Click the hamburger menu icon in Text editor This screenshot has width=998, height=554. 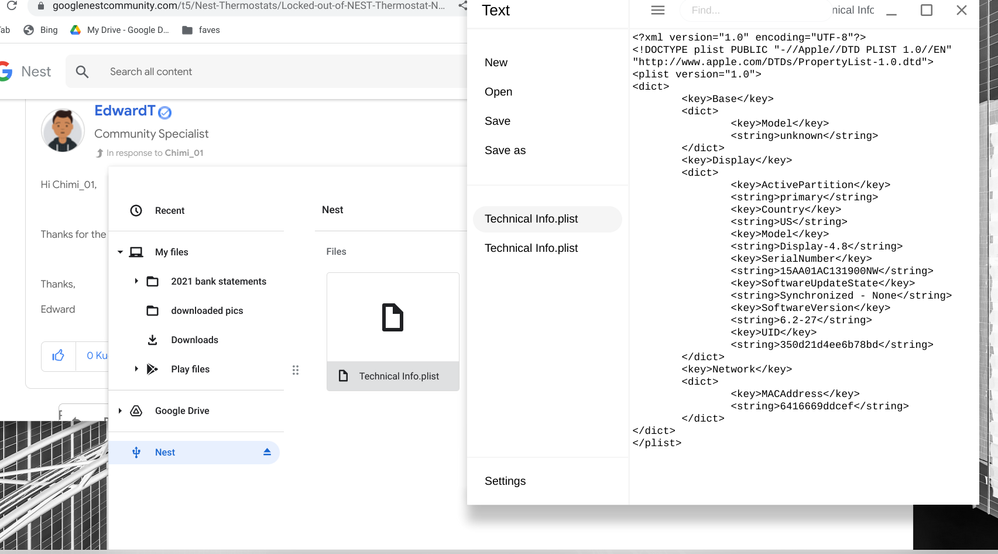[x=657, y=10]
